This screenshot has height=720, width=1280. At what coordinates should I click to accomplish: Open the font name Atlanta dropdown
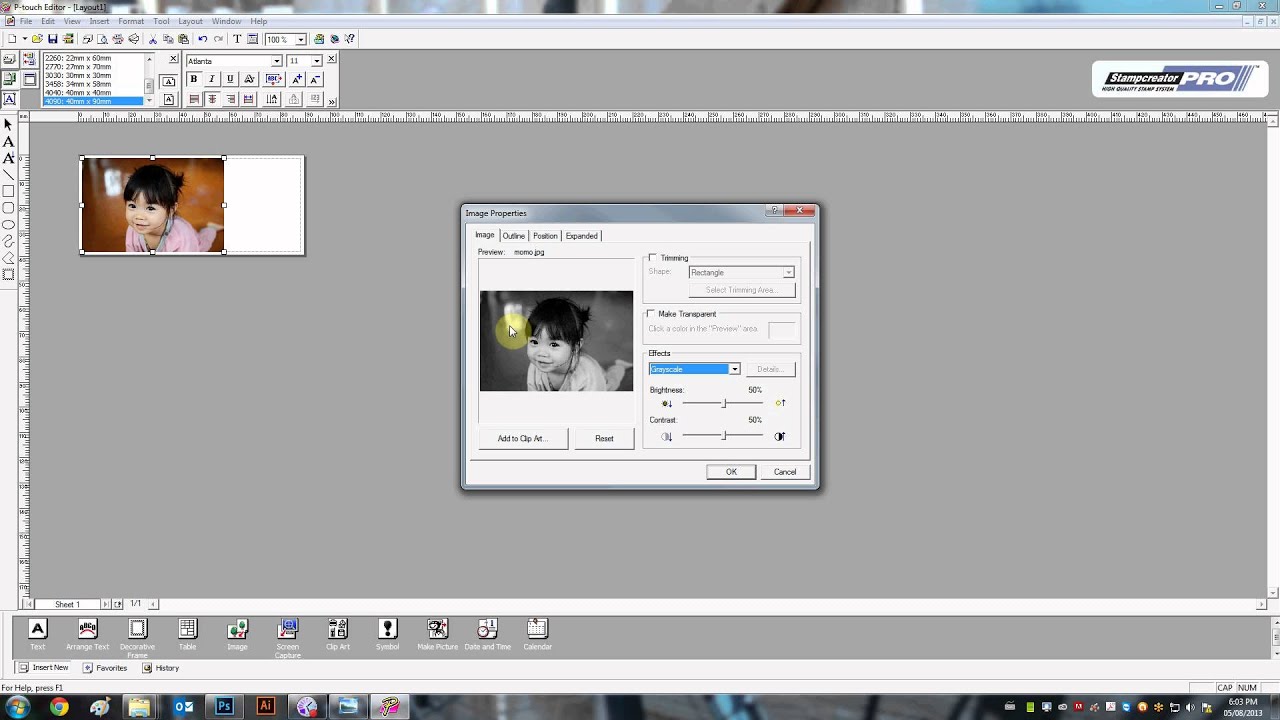coord(276,61)
